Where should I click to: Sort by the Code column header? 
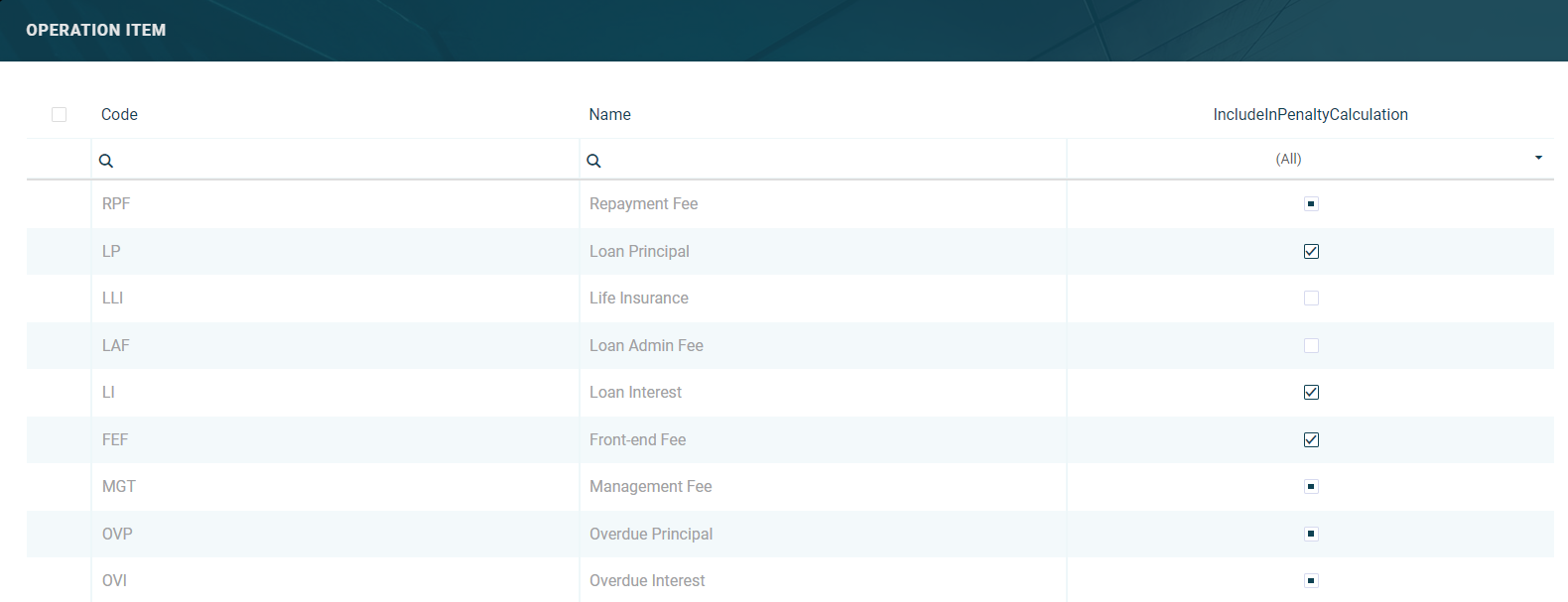point(119,115)
